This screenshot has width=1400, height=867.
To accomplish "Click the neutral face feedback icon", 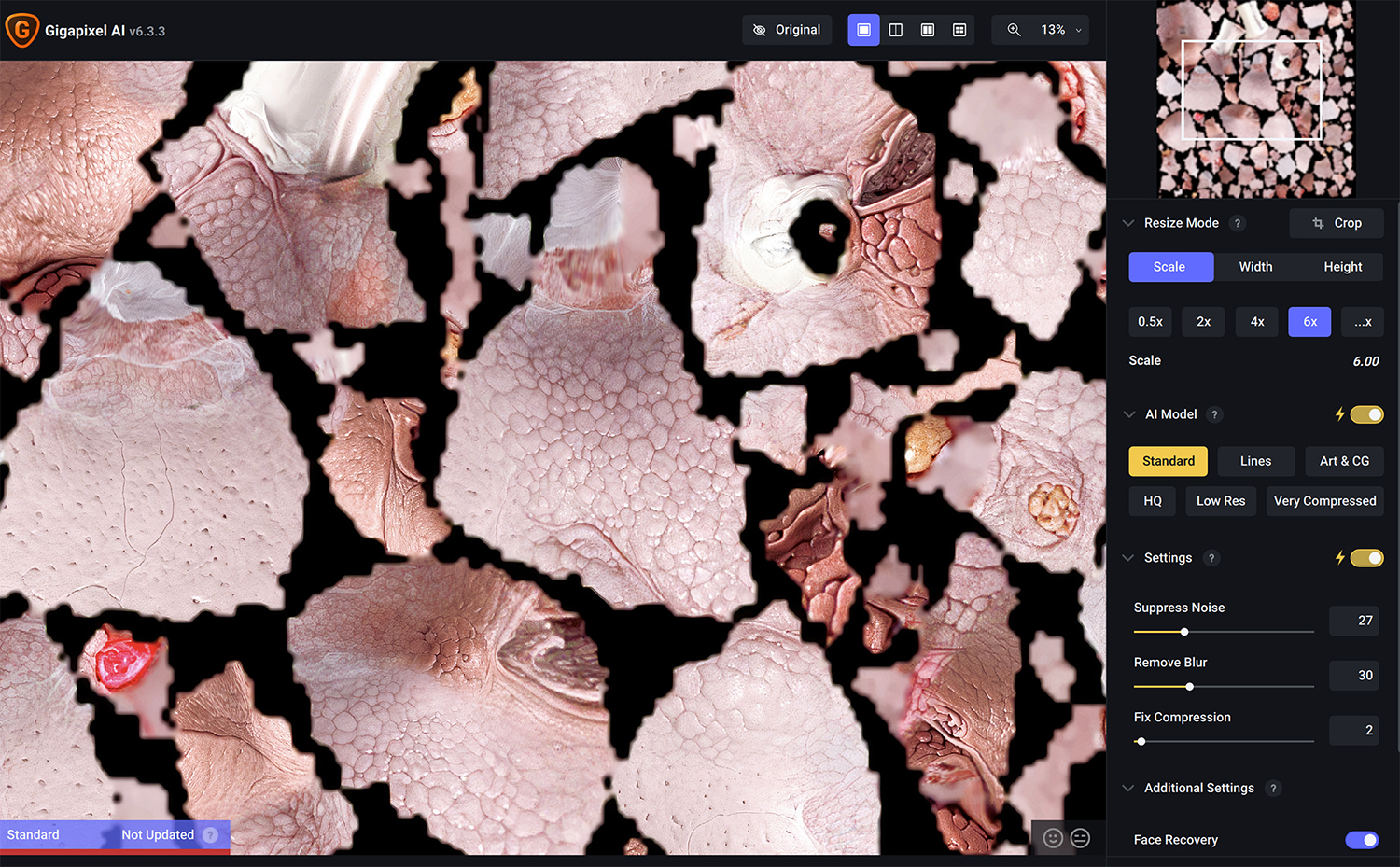I will coord(1080,838).
